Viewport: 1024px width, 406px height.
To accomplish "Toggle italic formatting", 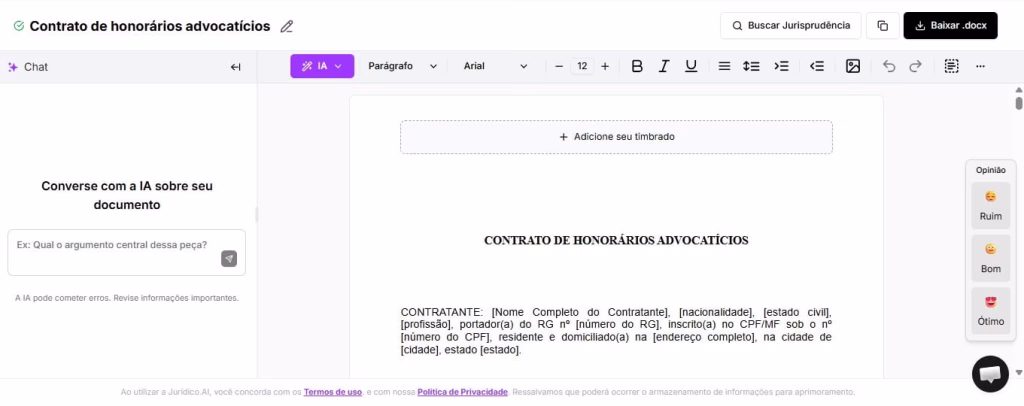I will pos(664,66).
